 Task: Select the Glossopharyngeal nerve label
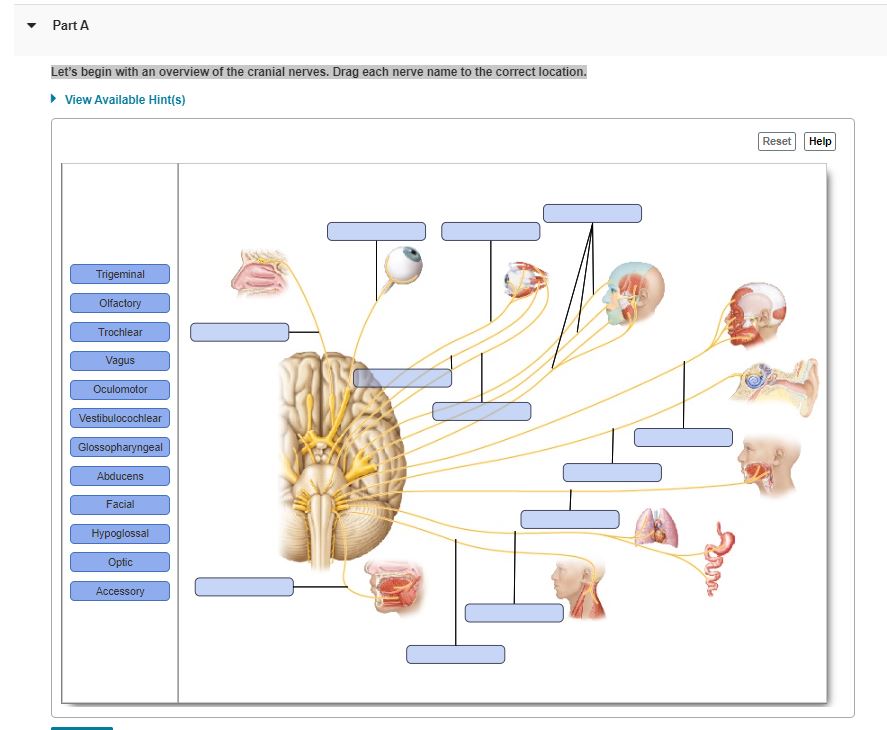120,447
